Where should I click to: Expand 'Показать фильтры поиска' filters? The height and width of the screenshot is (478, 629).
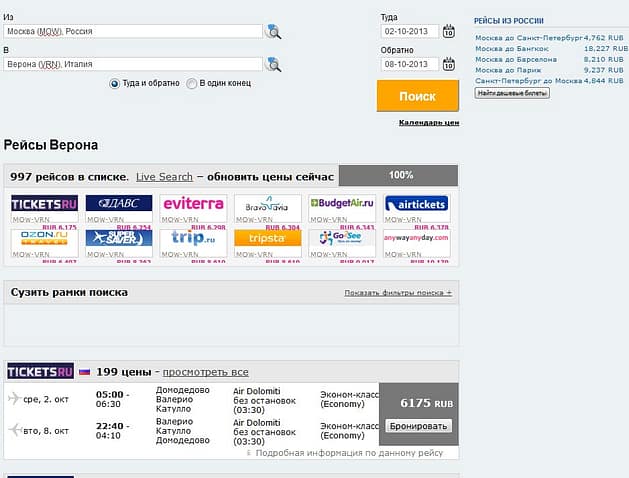point(397,293)
